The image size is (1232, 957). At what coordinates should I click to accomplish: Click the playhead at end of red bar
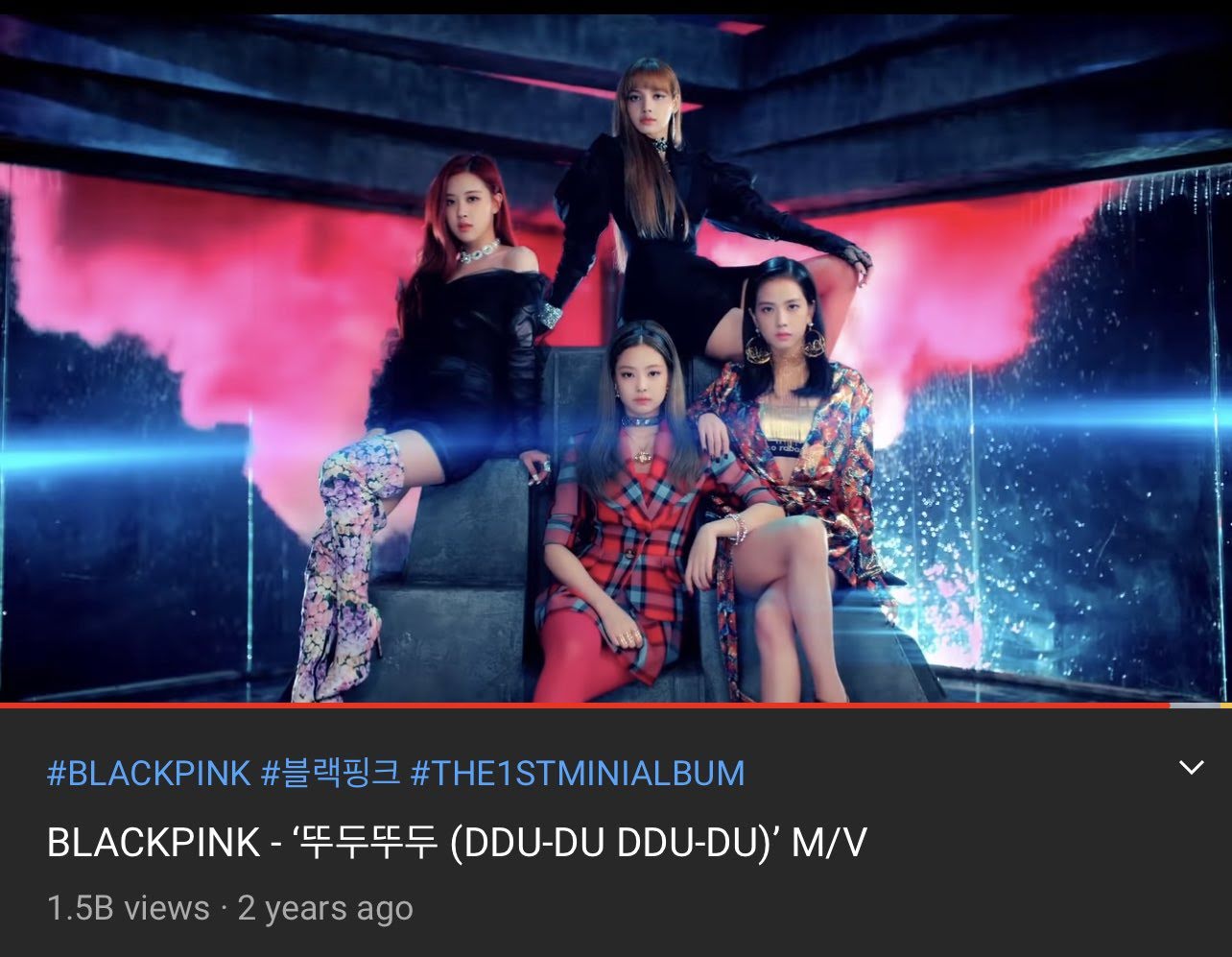[x=1170, y=706]
